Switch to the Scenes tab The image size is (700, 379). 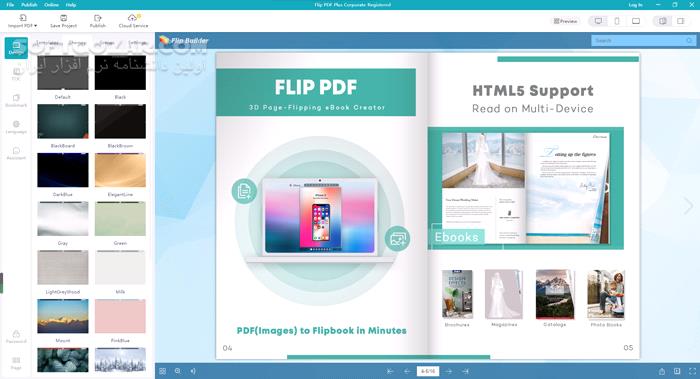coord(107,43)
